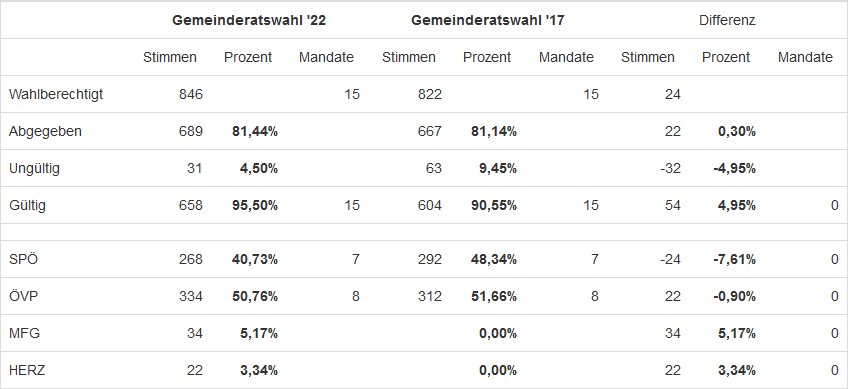The height and width of the screenshot is (389, 848).
Task: Click the Wahlberechtigt row label
Action: [x=56, y=94]
